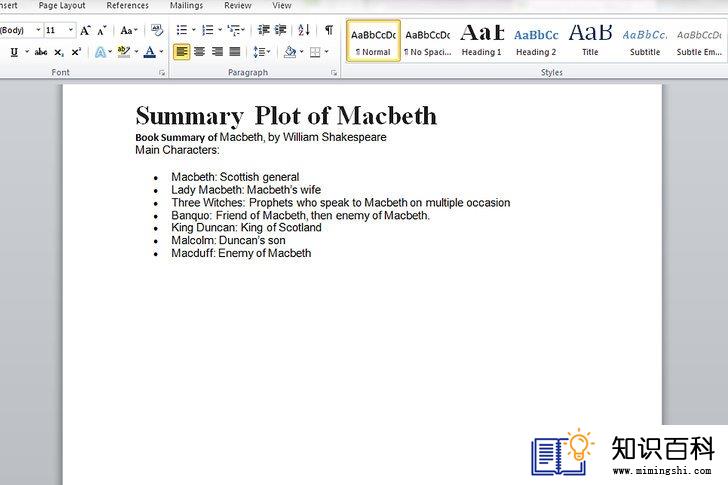The height and width of the screenshot is (485, 728).
Task: Apply borders using the borders icon
Action: click(x=315, y=52)
